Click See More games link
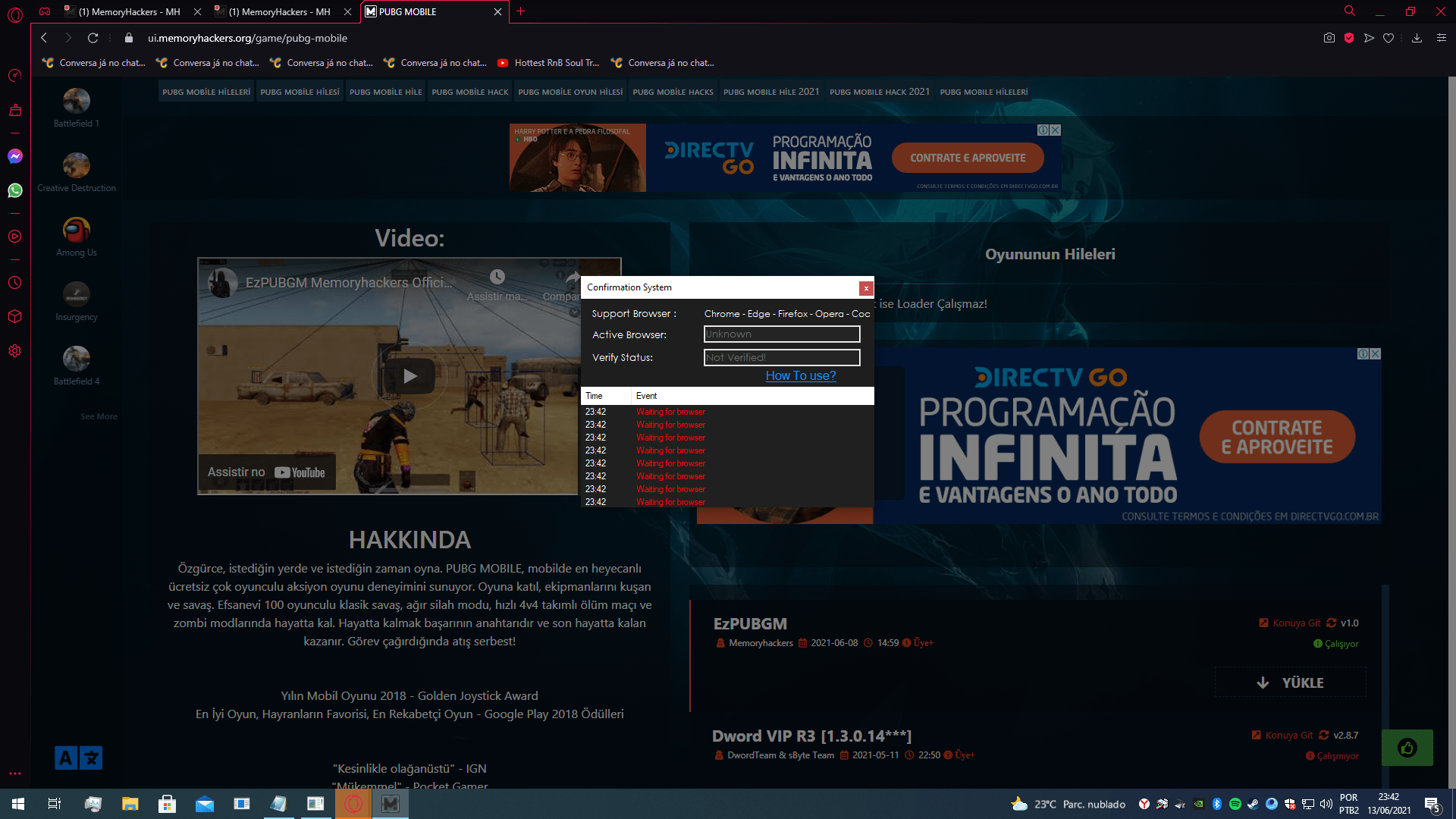This screenshot has width=1456, height=819. pos(99,416)
